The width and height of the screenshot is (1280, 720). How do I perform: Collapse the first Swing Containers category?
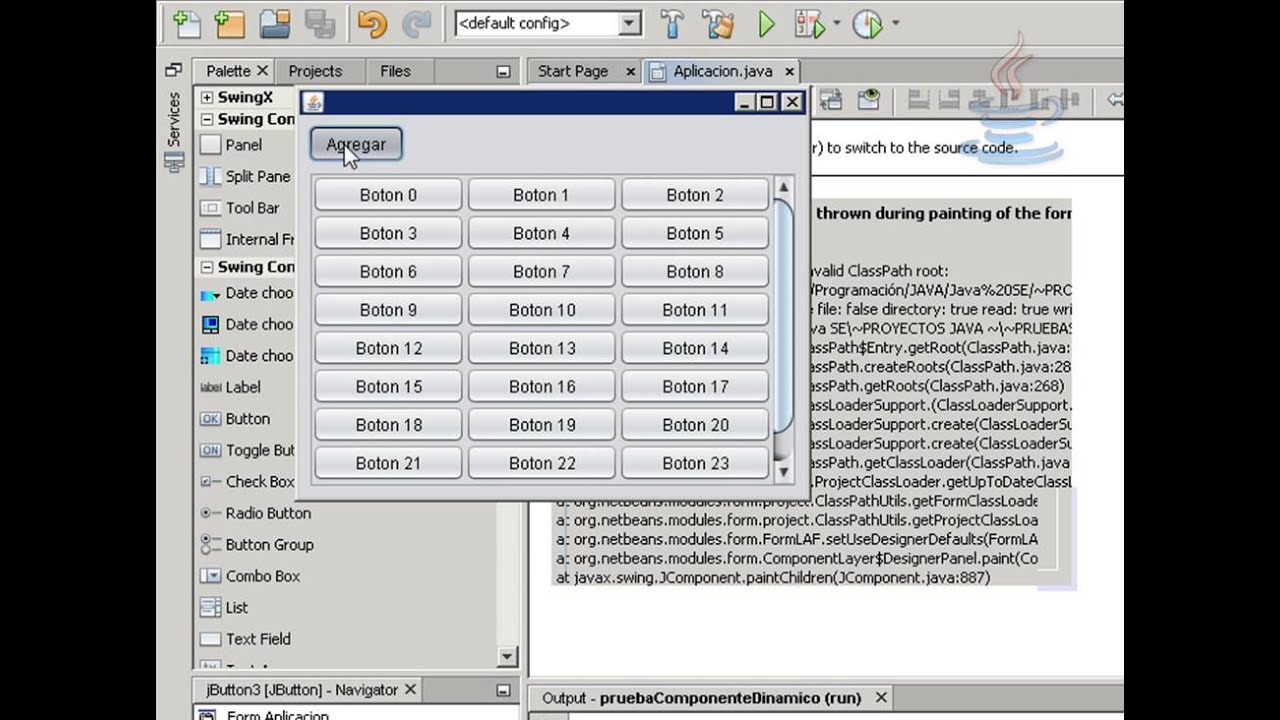click(x=207, y=119)
